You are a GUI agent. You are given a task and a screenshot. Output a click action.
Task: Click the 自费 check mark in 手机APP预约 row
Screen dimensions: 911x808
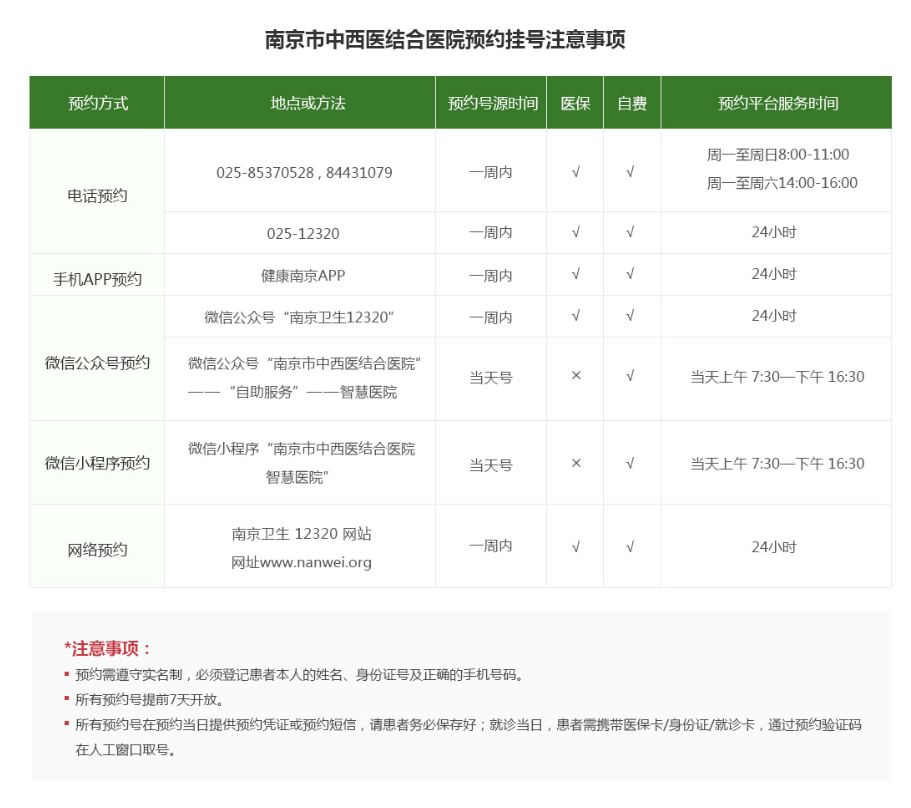630,274
